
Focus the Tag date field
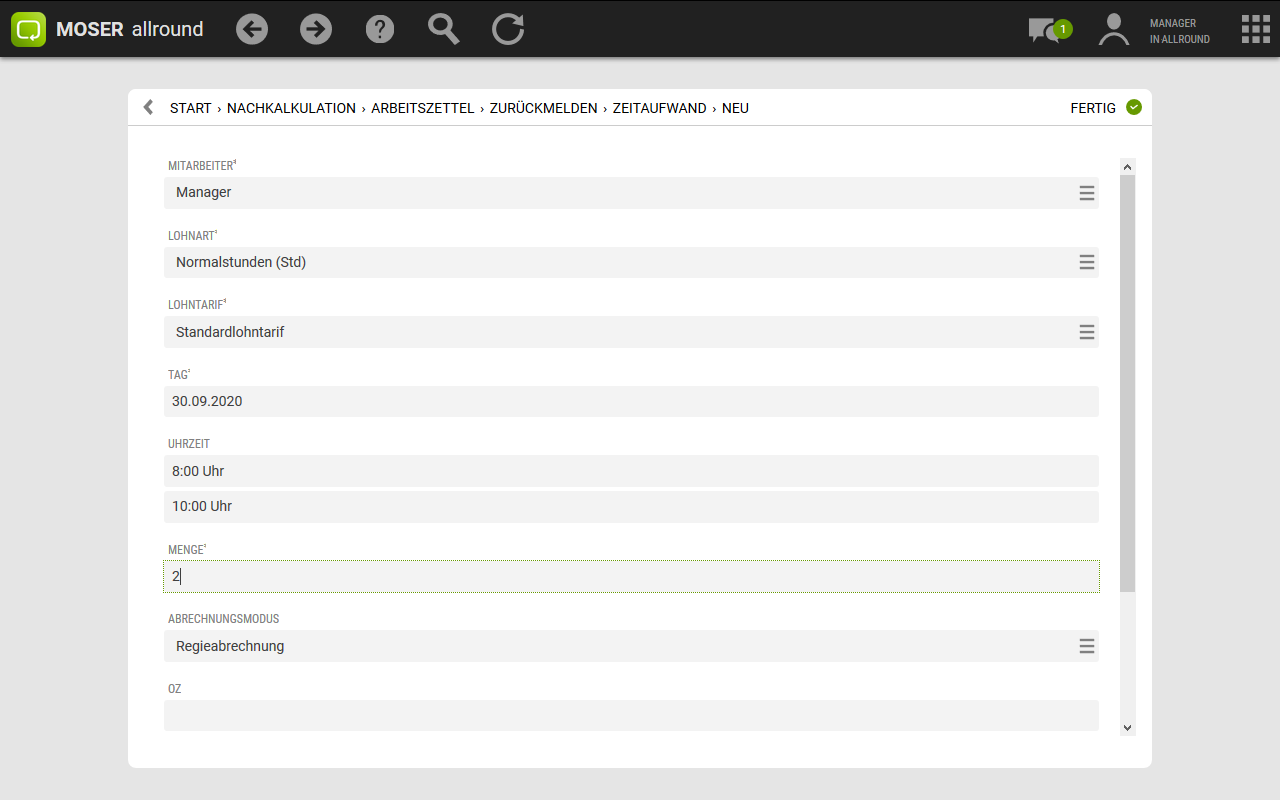pos(630,401)
